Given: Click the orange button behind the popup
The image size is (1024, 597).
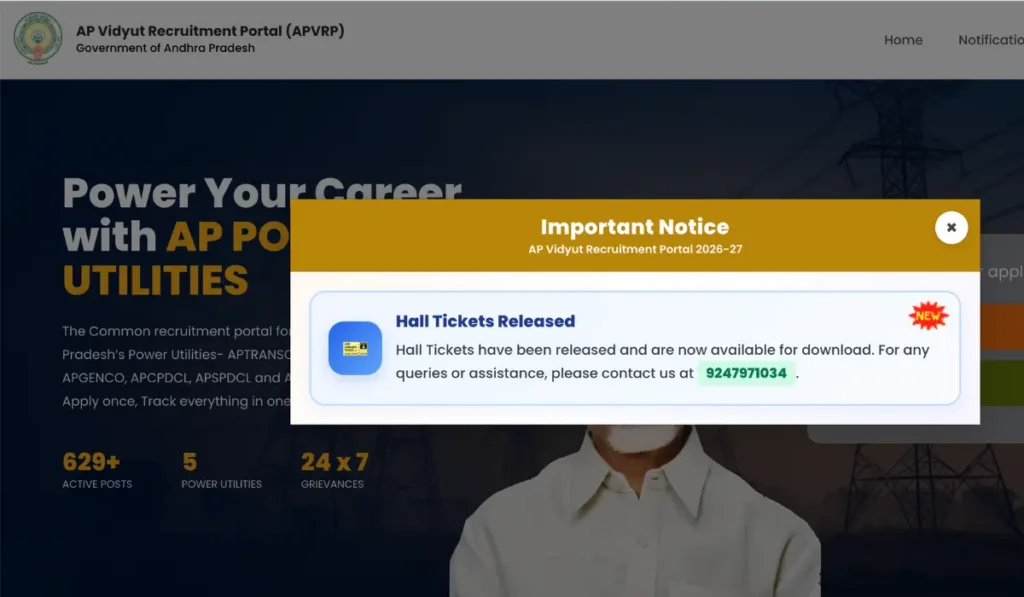Looking at the screenshot, I should [x=1002, y=327].
